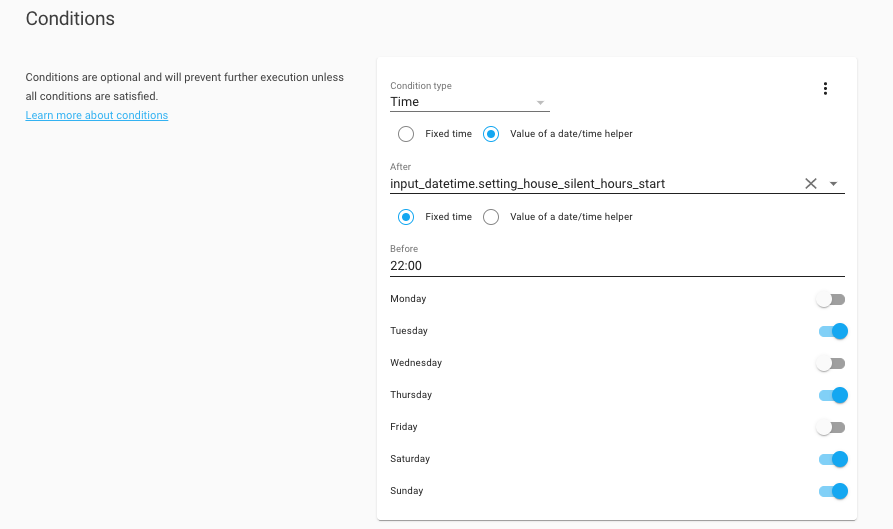
Task: Choose date/time helper option for Before
Action: (491, 217)
